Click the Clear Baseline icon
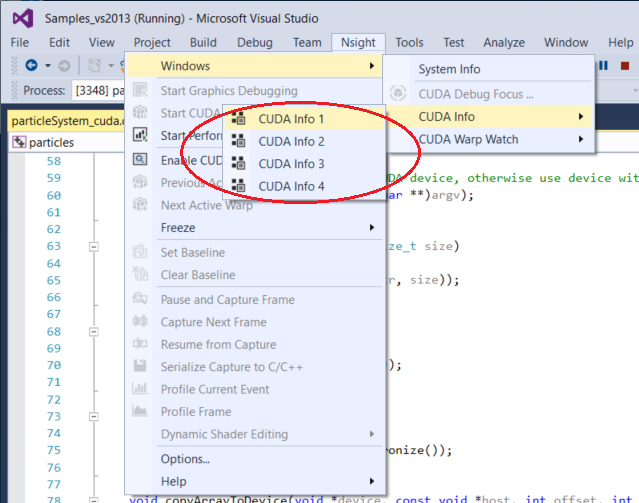This screenshot has height=503, width=639. click(x=140, y=274)
